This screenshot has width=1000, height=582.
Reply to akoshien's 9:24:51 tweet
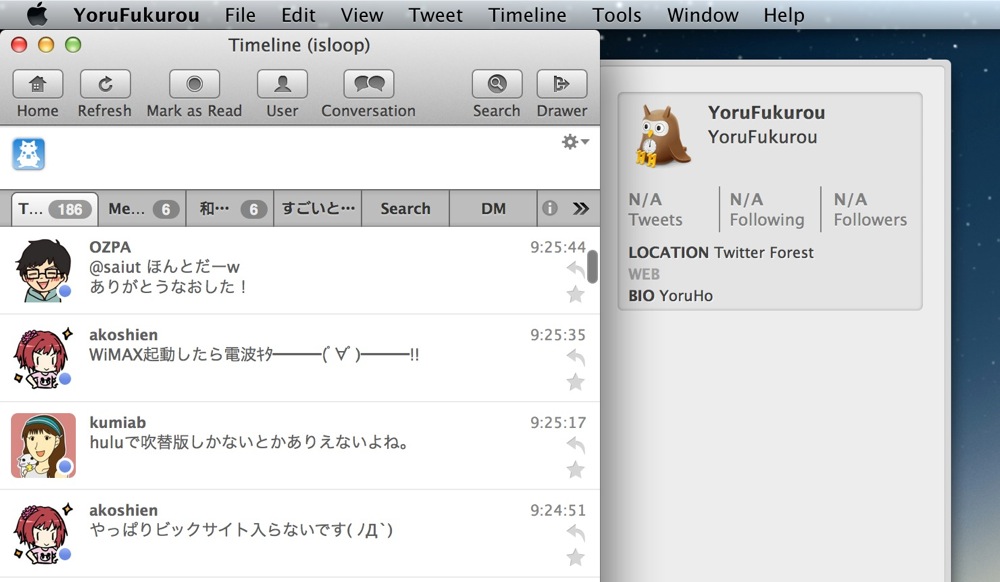[576, 533]
